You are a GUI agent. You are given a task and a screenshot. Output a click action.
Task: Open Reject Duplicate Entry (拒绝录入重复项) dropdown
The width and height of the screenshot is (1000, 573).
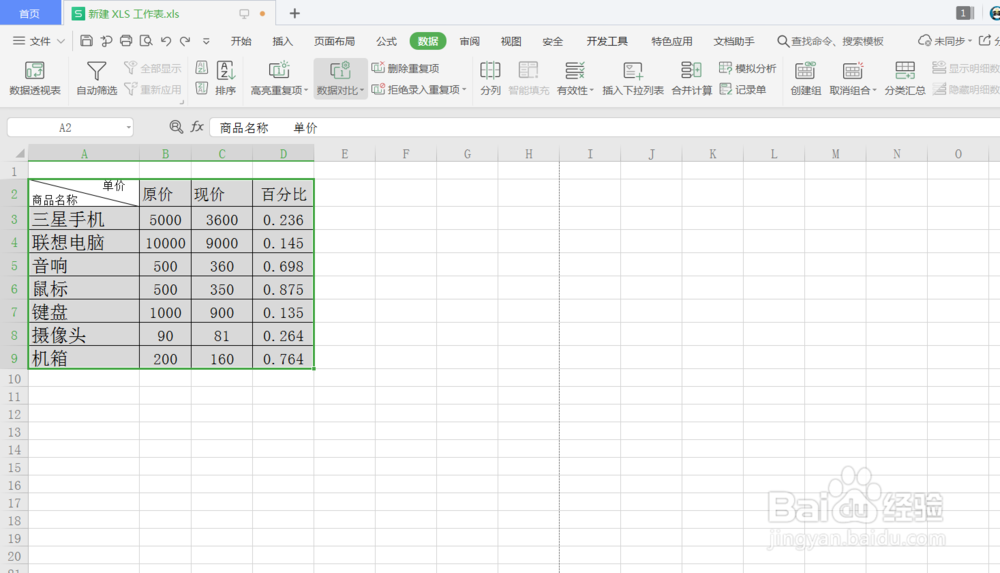[x=419, y=89]
